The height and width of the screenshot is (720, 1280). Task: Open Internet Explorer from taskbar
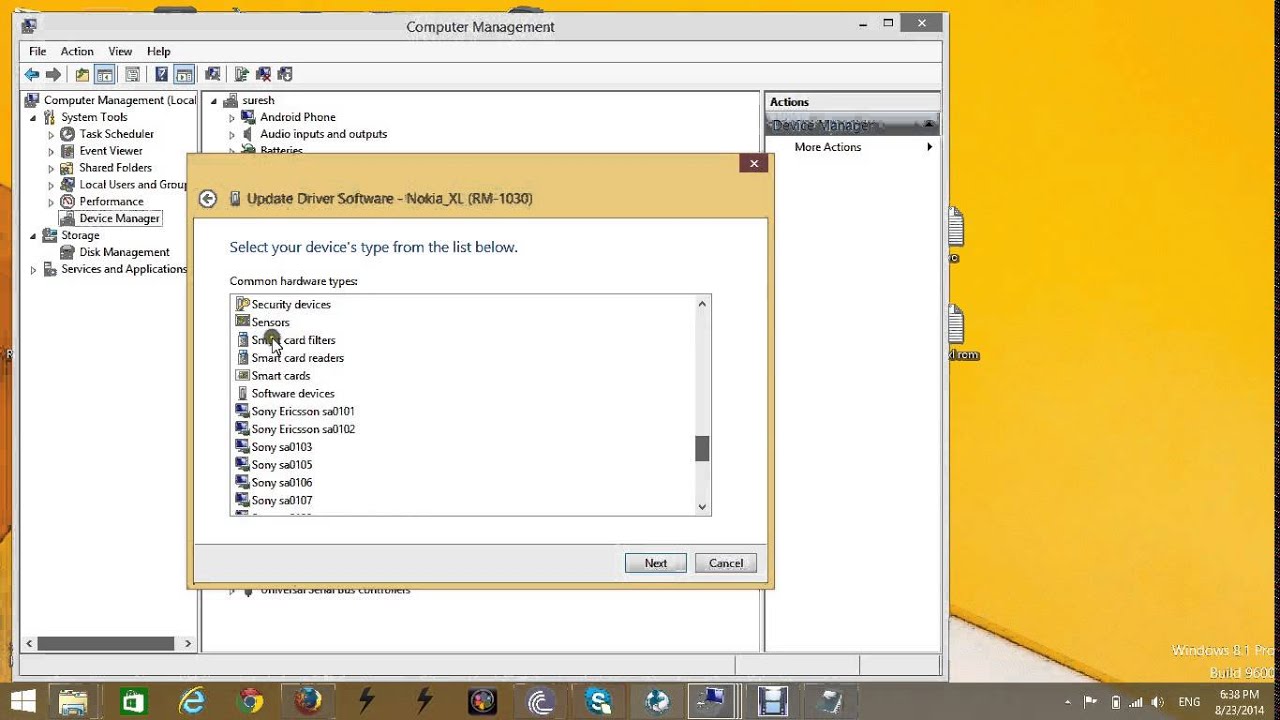[192, 701]
